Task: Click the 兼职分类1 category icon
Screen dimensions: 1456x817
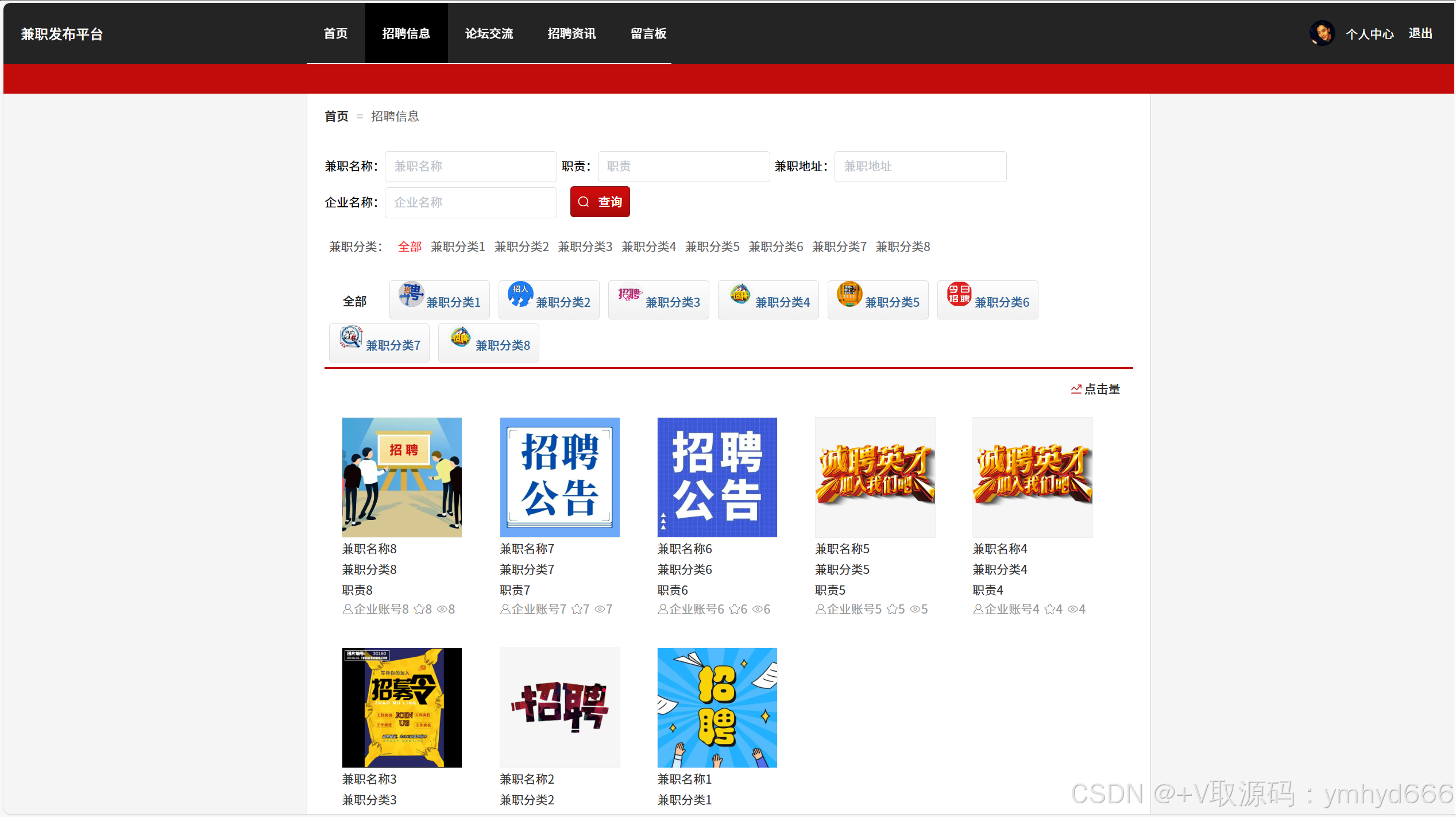Action: coord(411,294)
